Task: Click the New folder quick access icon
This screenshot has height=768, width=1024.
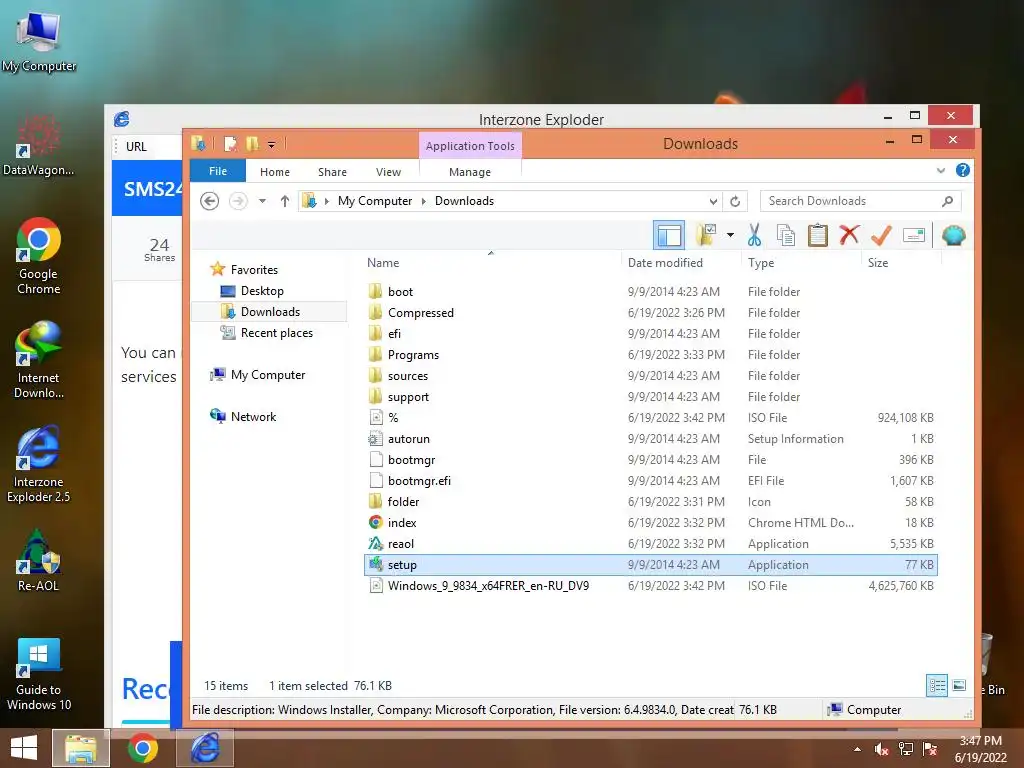Action: (252, 144)
